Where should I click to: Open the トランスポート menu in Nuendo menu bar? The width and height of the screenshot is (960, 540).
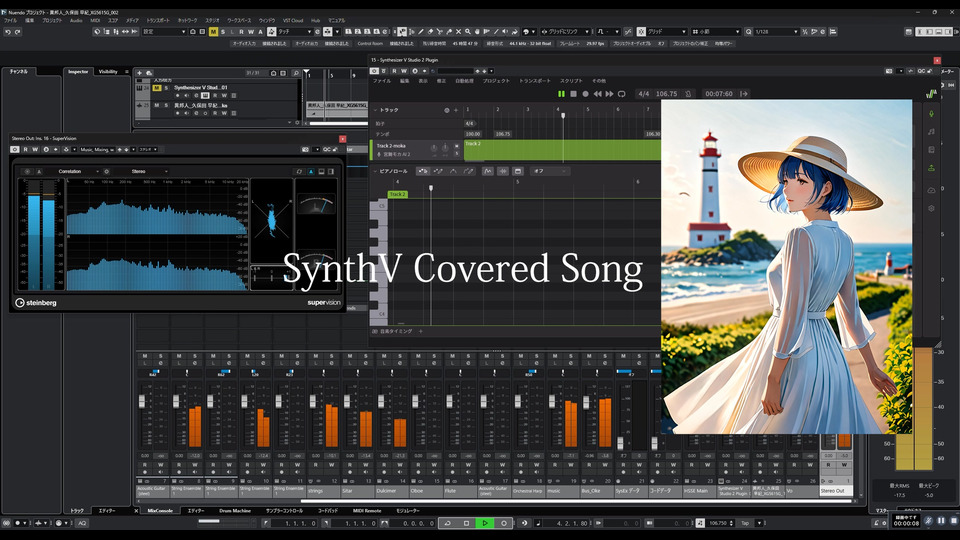tap(158, 20)
